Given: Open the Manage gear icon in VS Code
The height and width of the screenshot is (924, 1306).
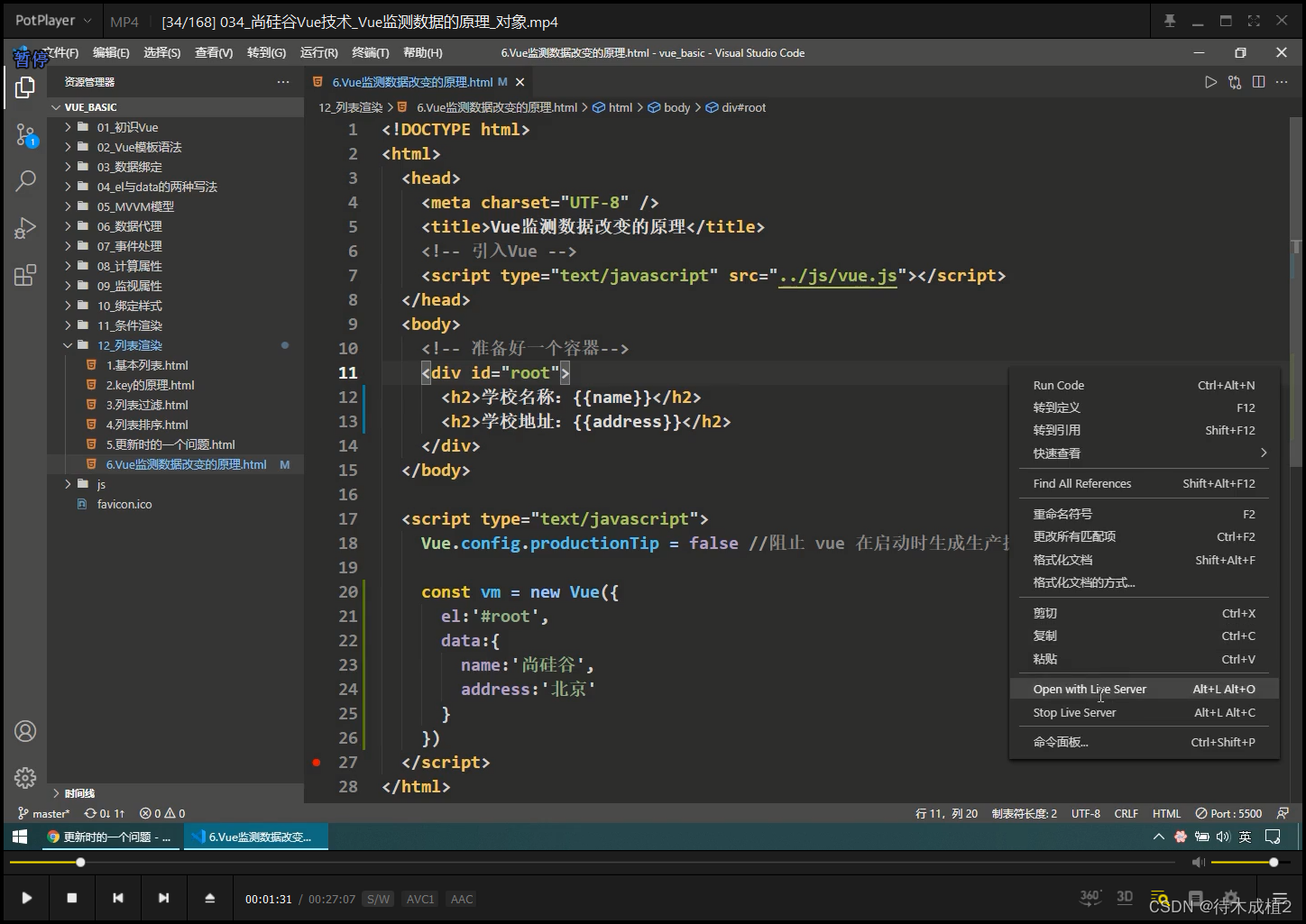Looking at the screenshot, I should [x=25, y=777].
